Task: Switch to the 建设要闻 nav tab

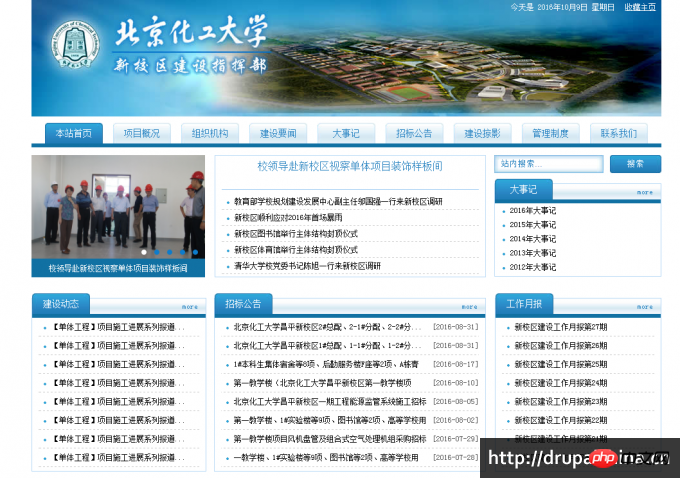Action: pos(278,133)
